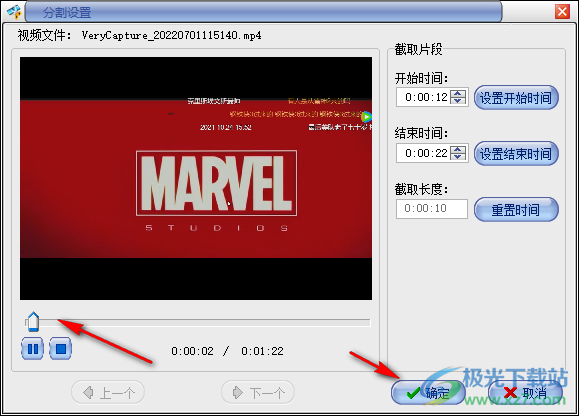Screen dimensions: 579x416
Task: Click the 截取片段 group title
Action: tap(418, 49)
